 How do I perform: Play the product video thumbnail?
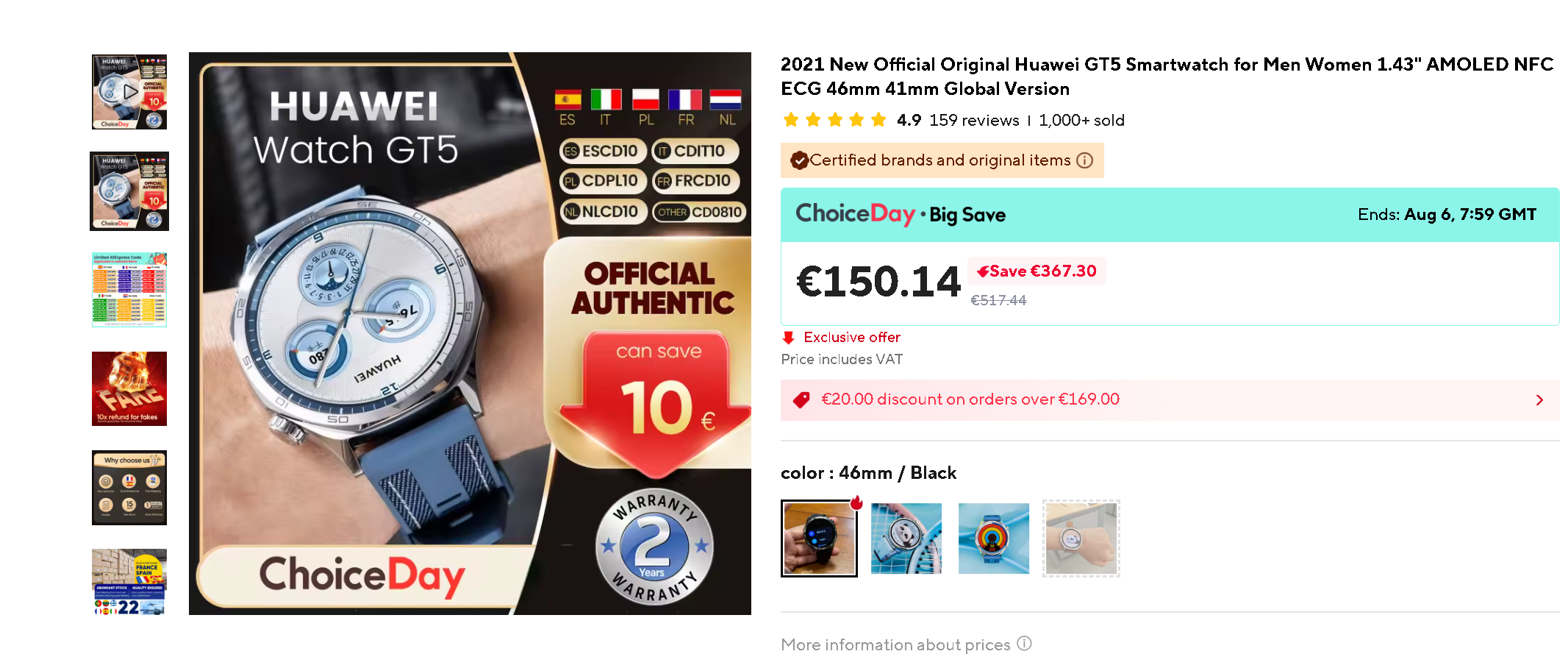[x=129, y=92]
